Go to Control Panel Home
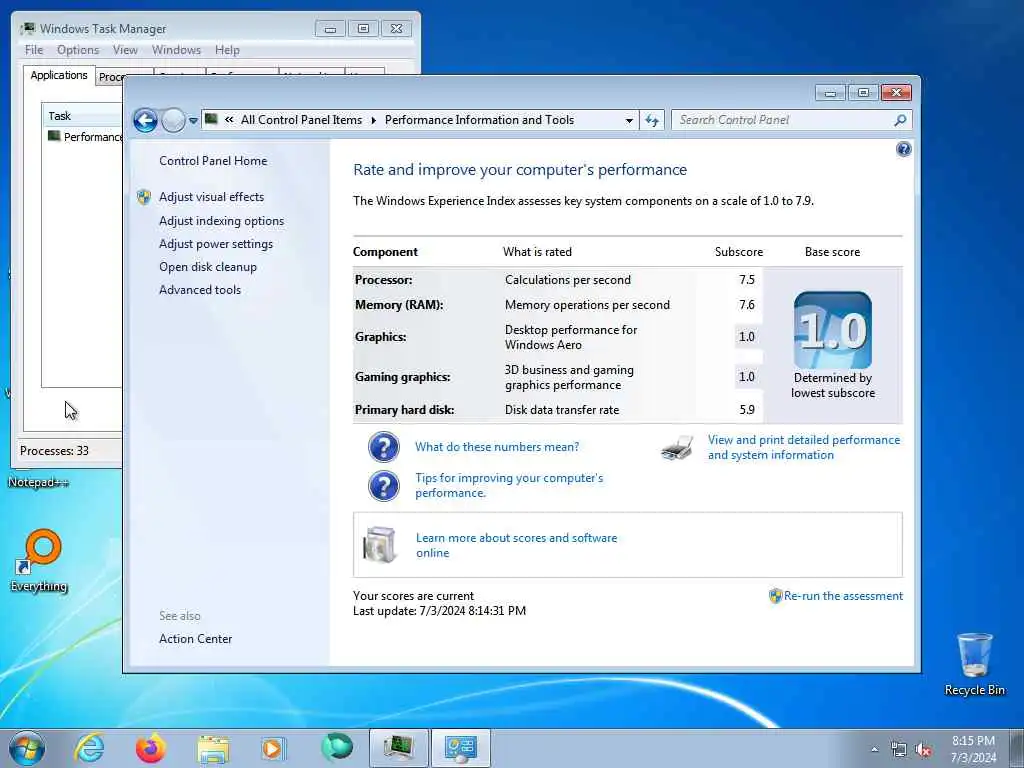This screenshot has height=768, width=1024. point(213,161)
